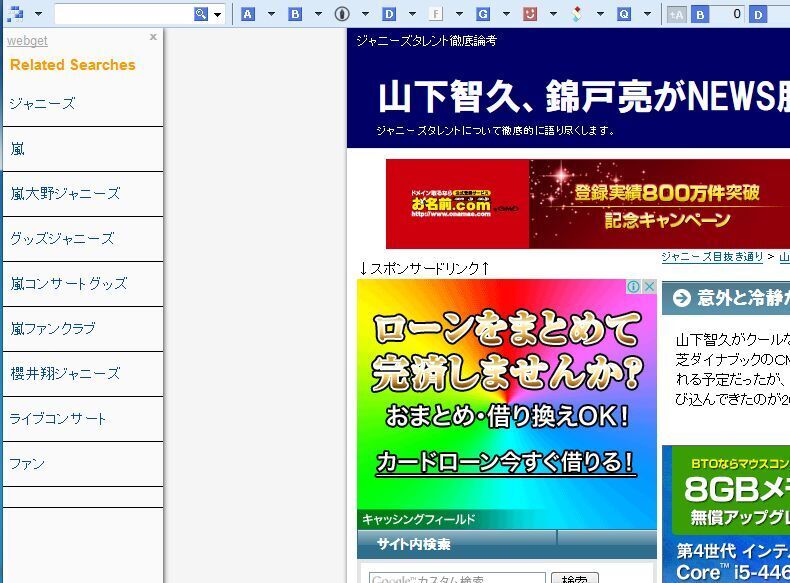This screenshot has height=583, width=790.
Task: Open dropdown beside the pixel logo icon
Action: 38,14
